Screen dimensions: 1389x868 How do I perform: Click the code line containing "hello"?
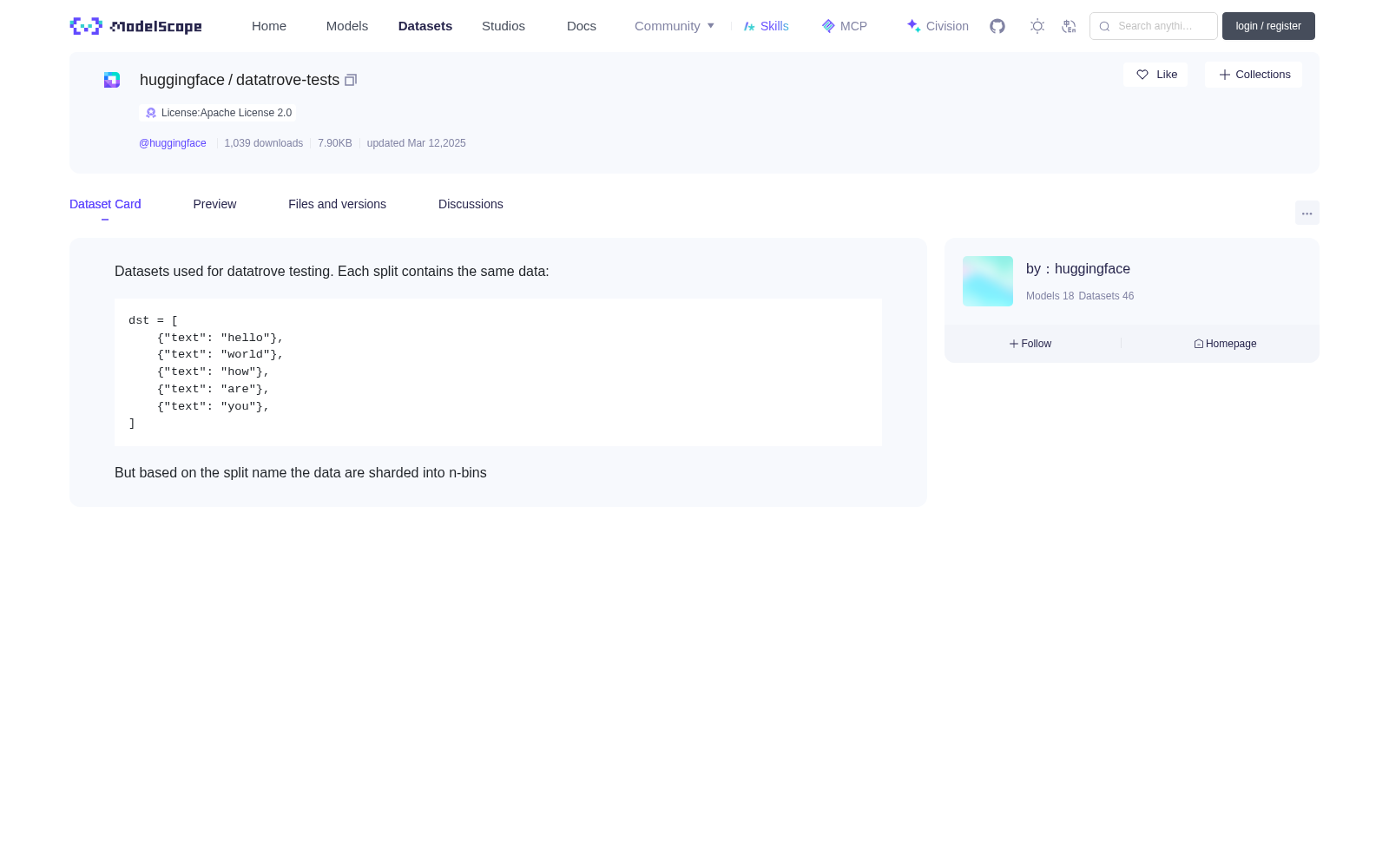[221, 338]
